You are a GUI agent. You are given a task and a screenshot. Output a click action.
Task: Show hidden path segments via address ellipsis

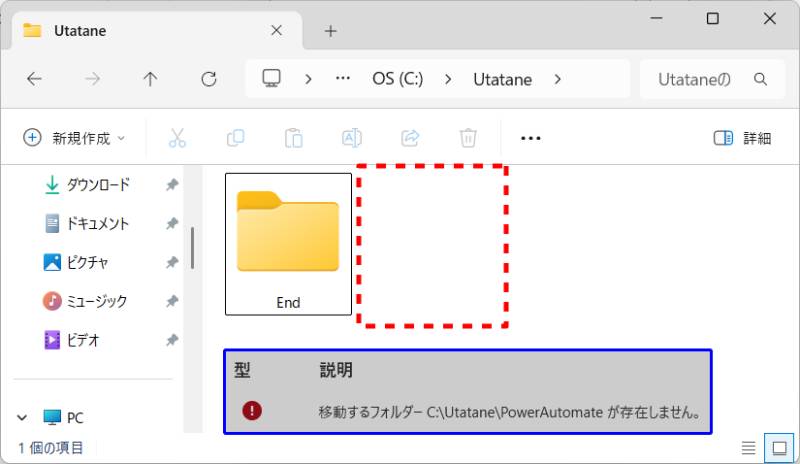343,79
